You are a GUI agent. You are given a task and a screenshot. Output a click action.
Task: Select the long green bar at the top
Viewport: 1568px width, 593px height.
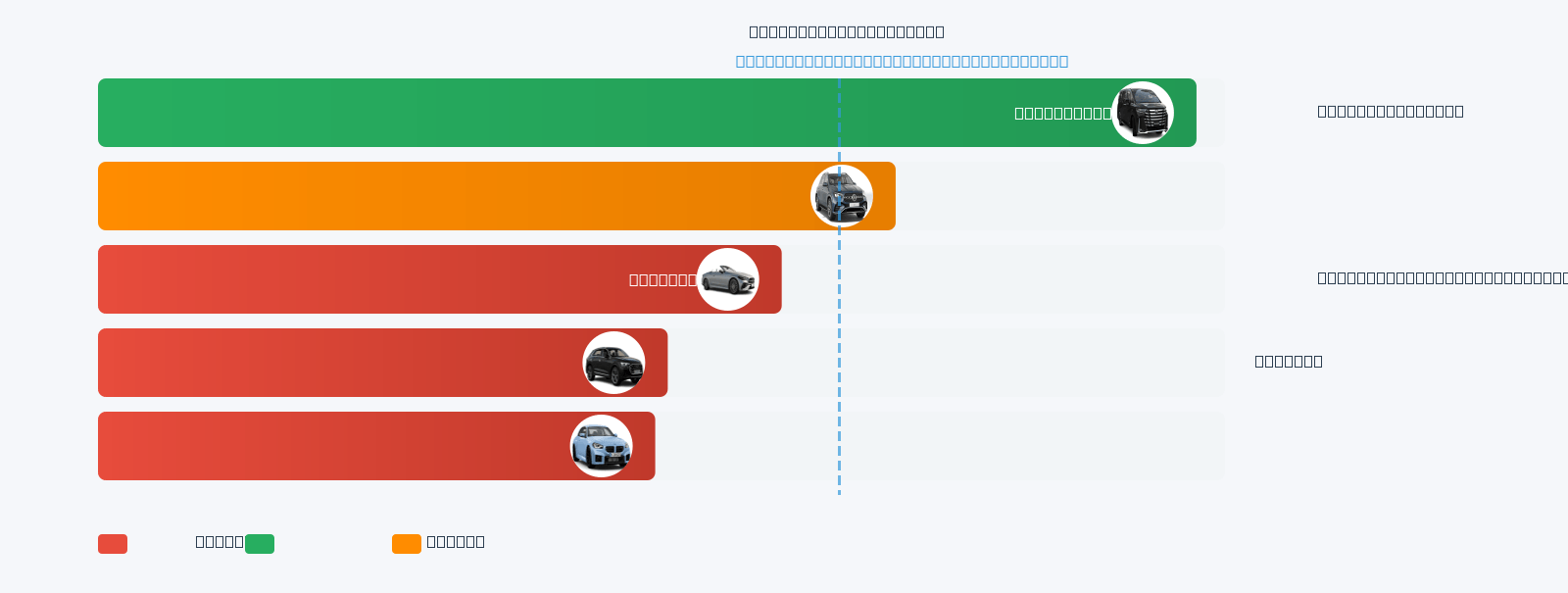(647, 113)
